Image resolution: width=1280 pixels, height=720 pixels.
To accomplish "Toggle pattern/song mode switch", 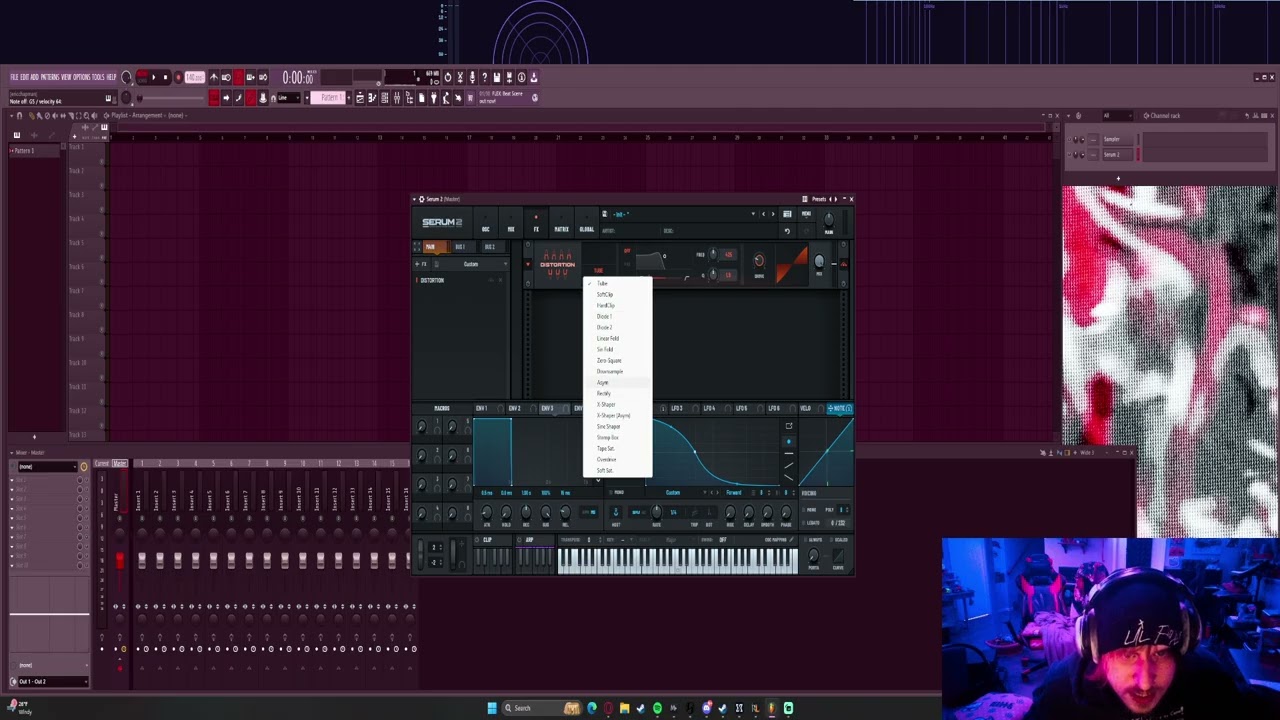I will 141,77.
